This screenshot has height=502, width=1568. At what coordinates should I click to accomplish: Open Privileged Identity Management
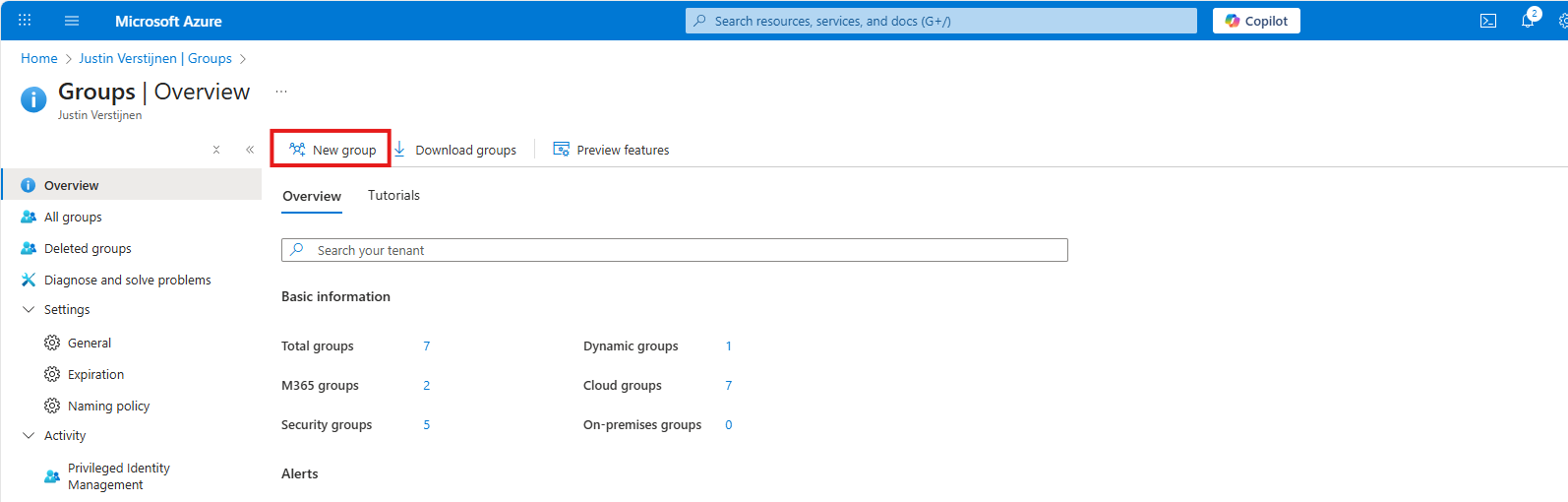(118, 476)
